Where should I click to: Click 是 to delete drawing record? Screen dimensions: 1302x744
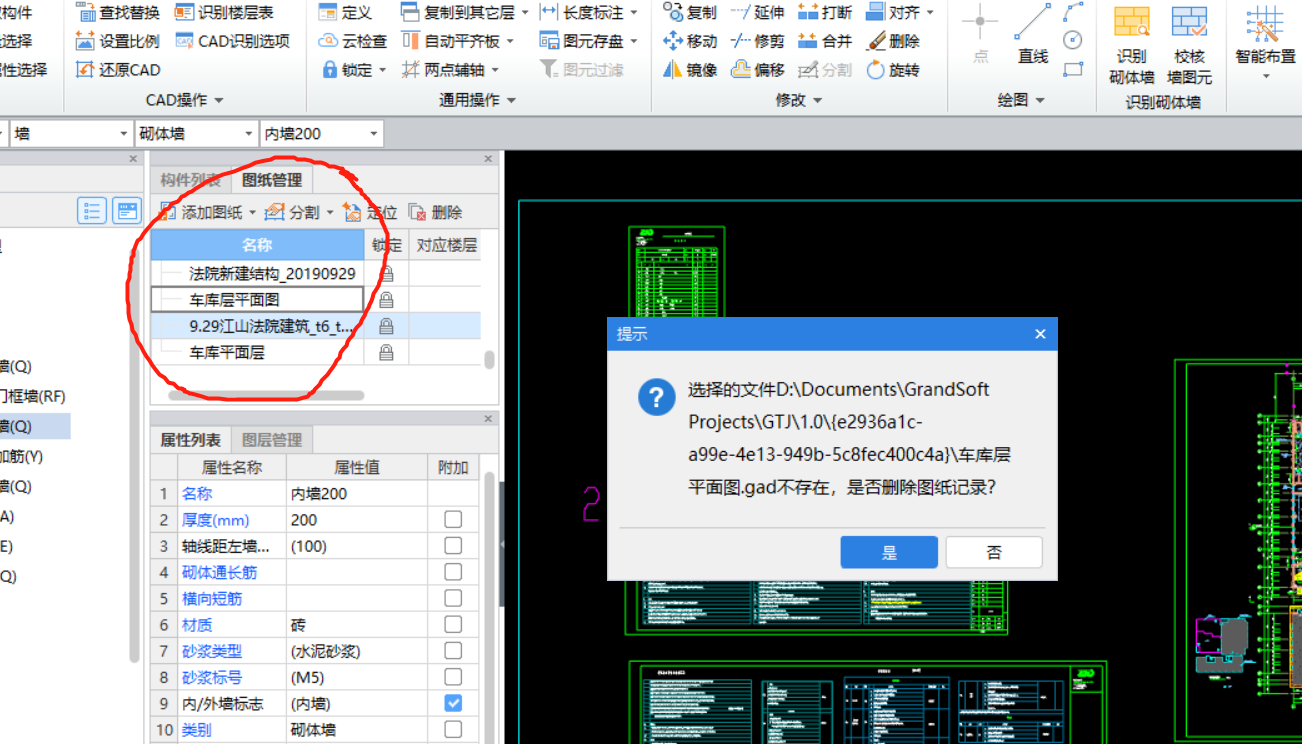click(889, 552)
